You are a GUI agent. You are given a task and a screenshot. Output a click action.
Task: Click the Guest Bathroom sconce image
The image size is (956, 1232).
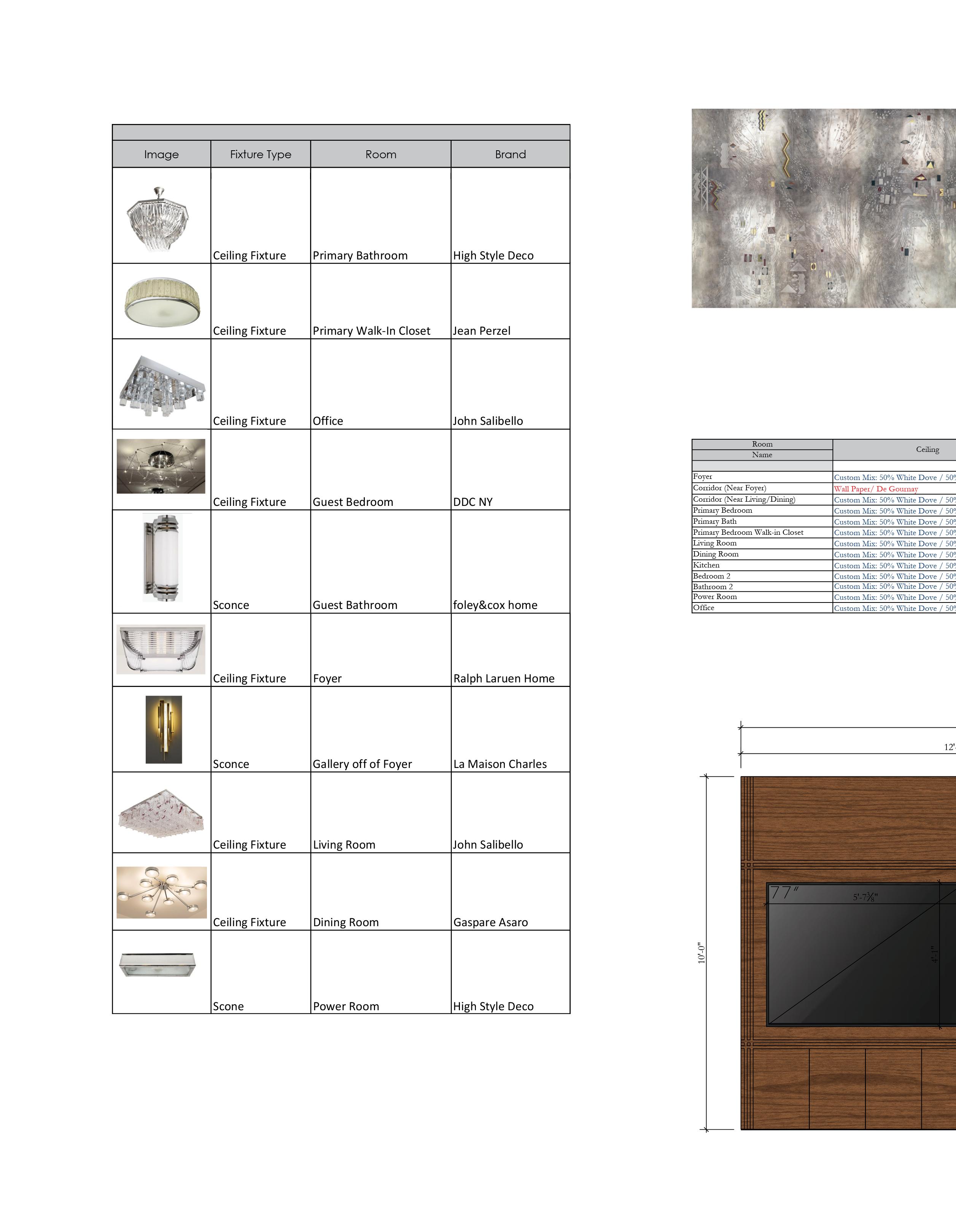[162, 557]
